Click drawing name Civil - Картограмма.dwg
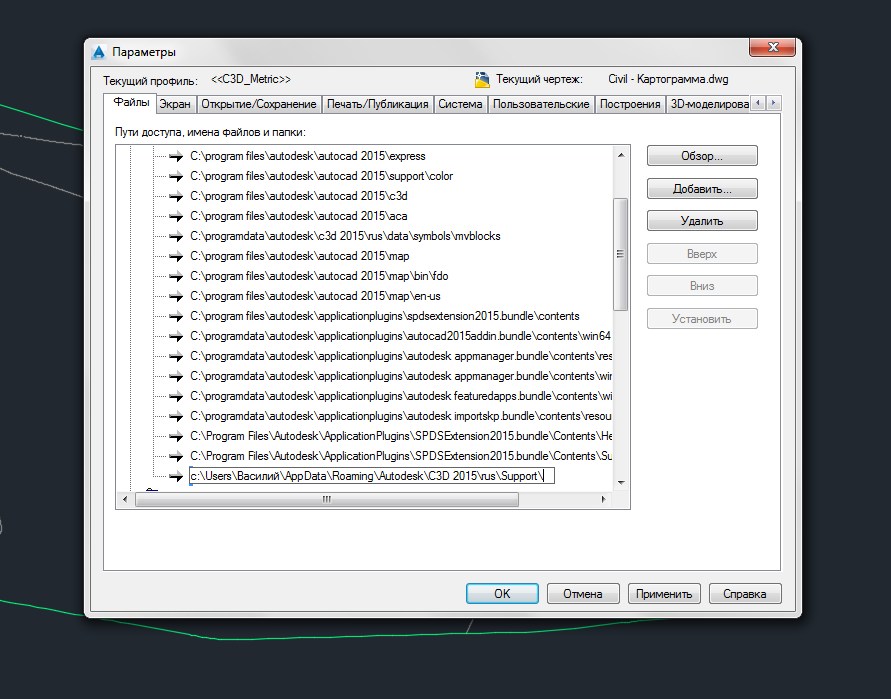Viewport: 891px width, 699px height. [x=668, y=79]
